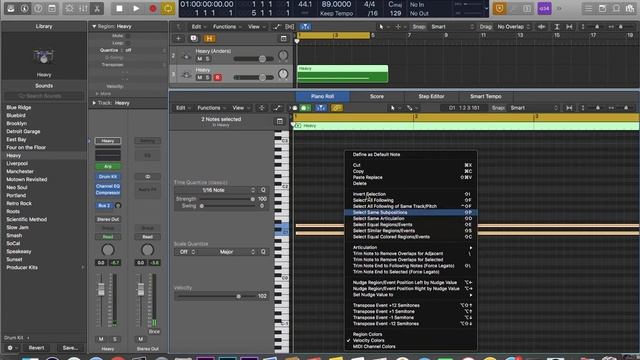
Task: Open Piano Roll Edit menu
Action: tap(182, 108)
